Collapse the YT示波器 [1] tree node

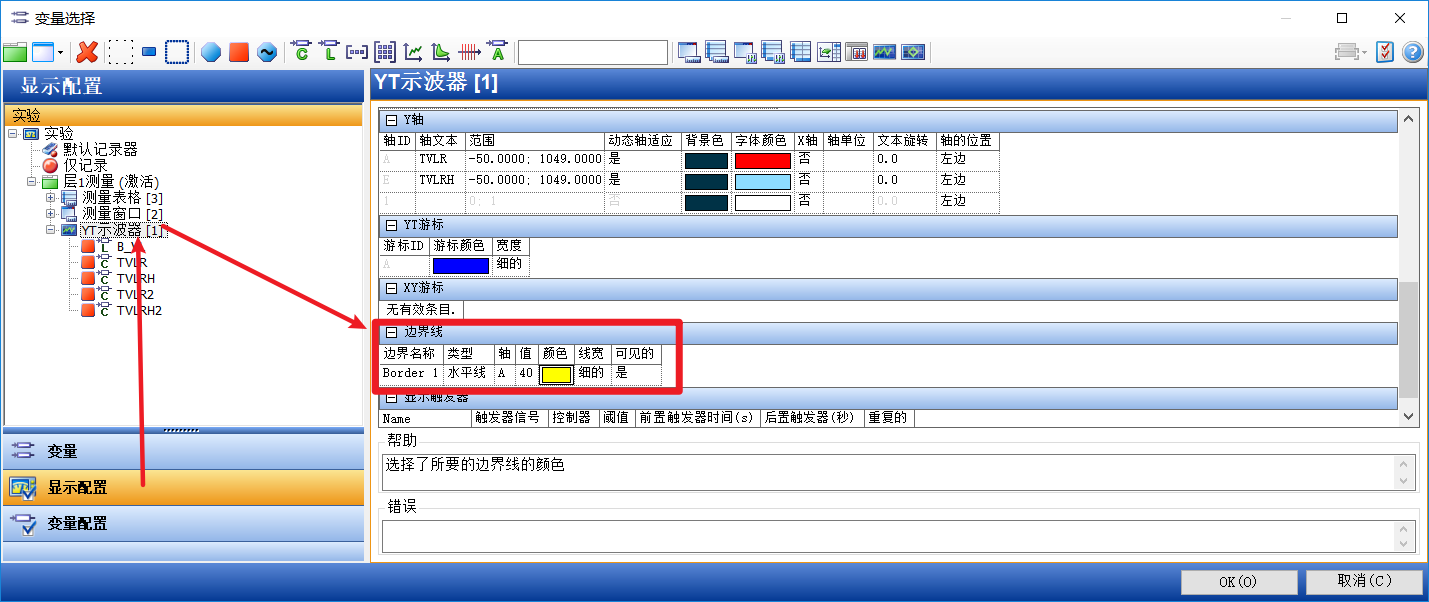(x=50, y=230)
